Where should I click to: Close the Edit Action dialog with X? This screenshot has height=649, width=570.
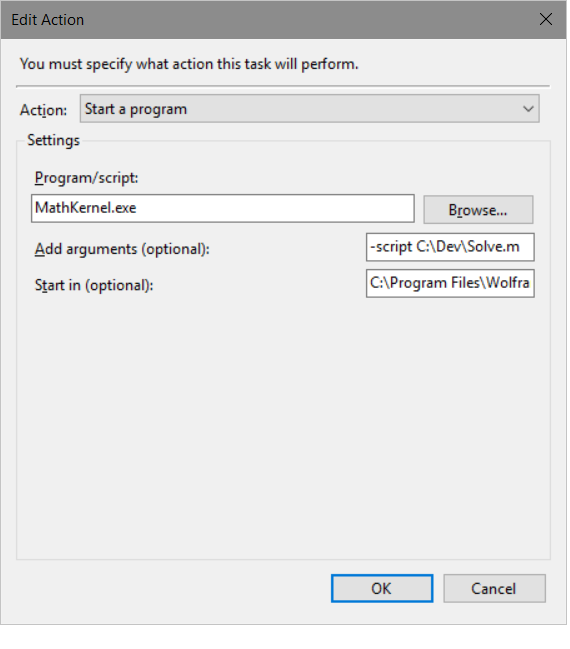click(546, 19)
